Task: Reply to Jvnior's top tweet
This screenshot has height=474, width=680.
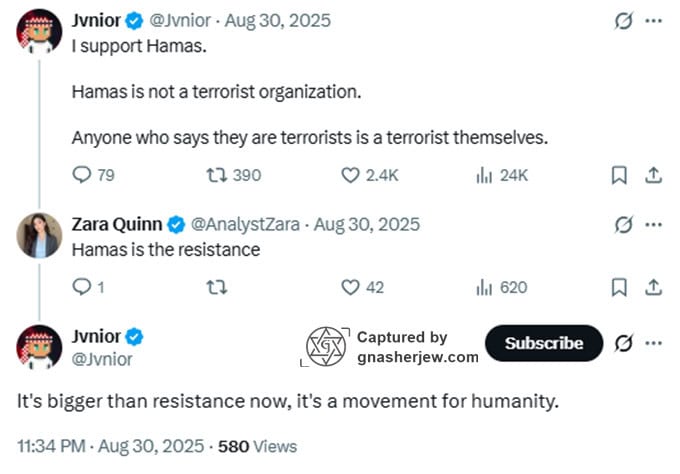Action: [83, 175]
